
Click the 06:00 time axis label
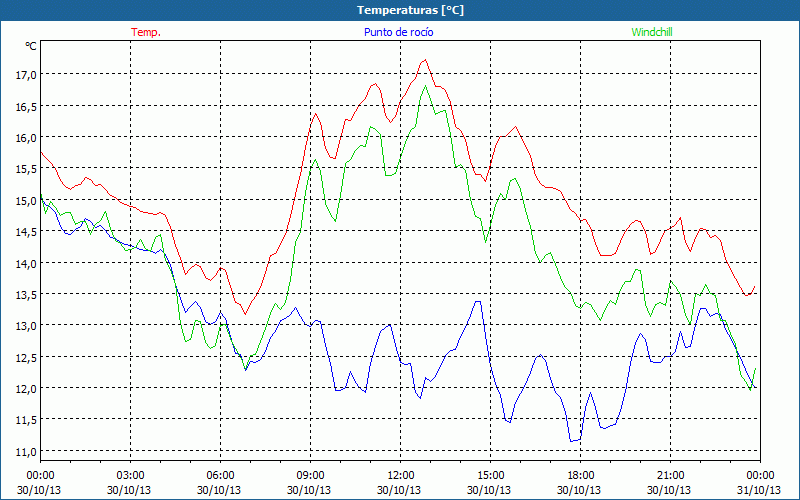(220, 476)
